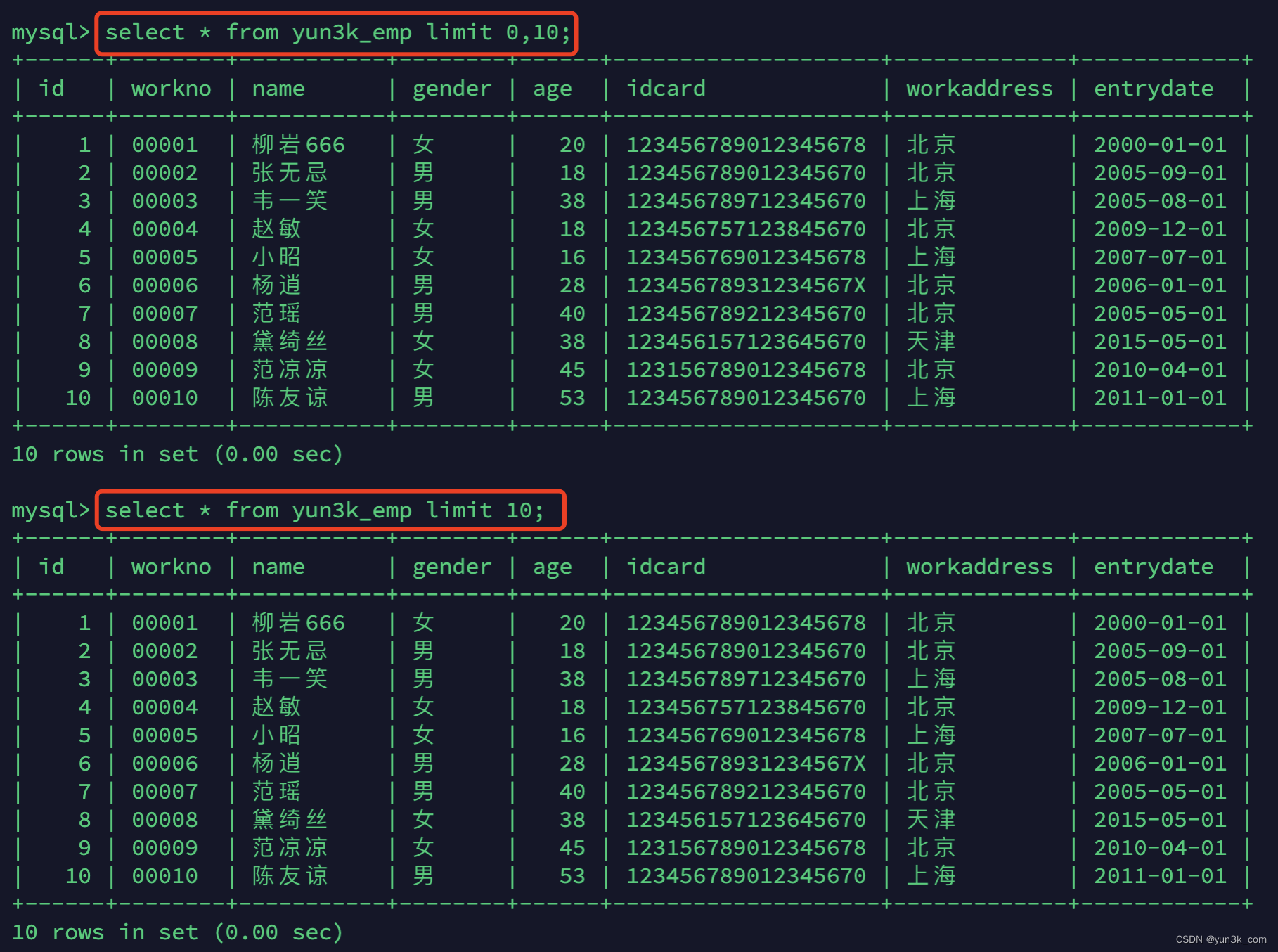This screenshot has height=952, width=1278.
Task: Click workno '00008' in limit 10 results
Action: [165, 820]
